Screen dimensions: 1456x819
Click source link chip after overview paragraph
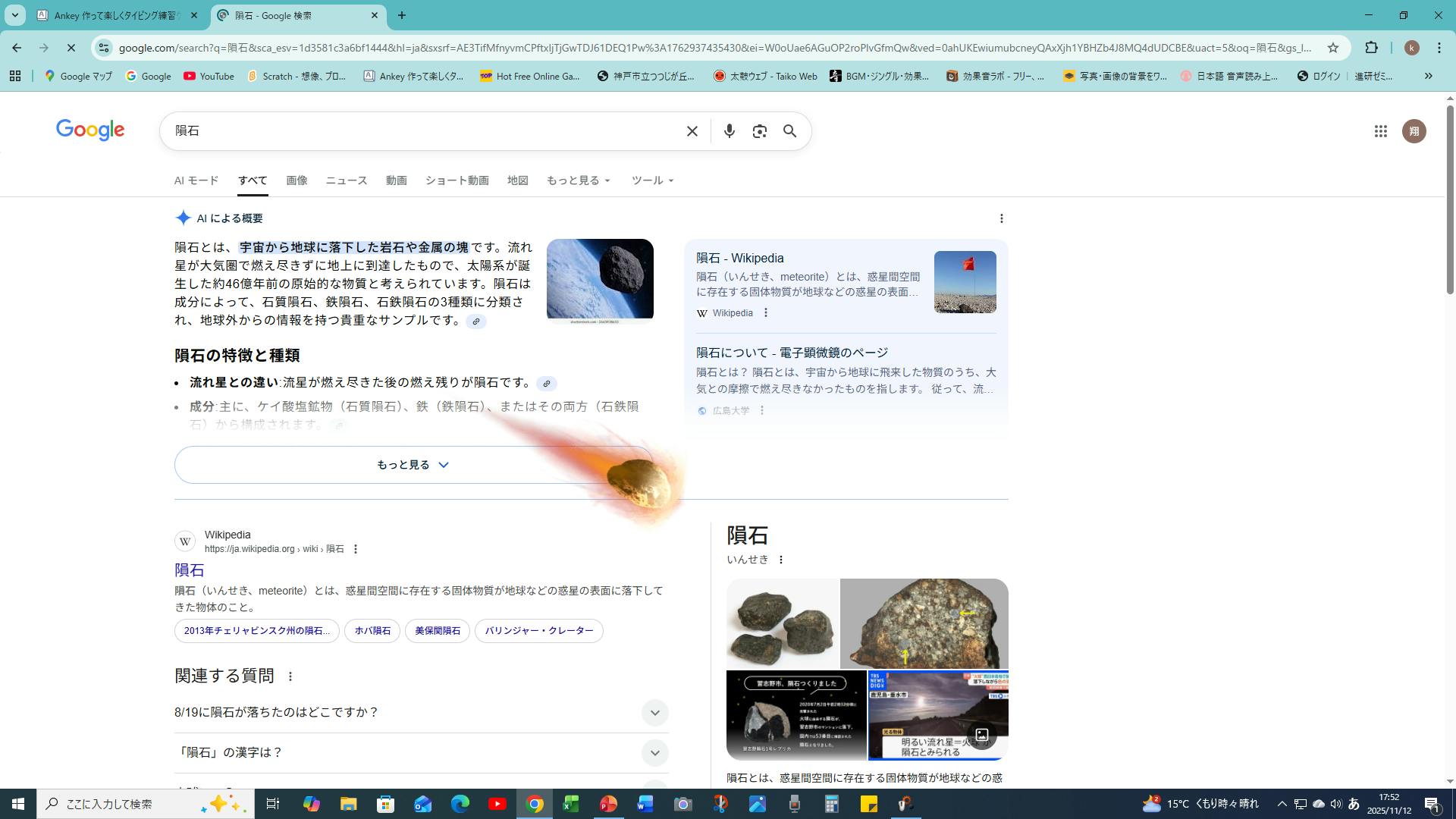[476, 322]
